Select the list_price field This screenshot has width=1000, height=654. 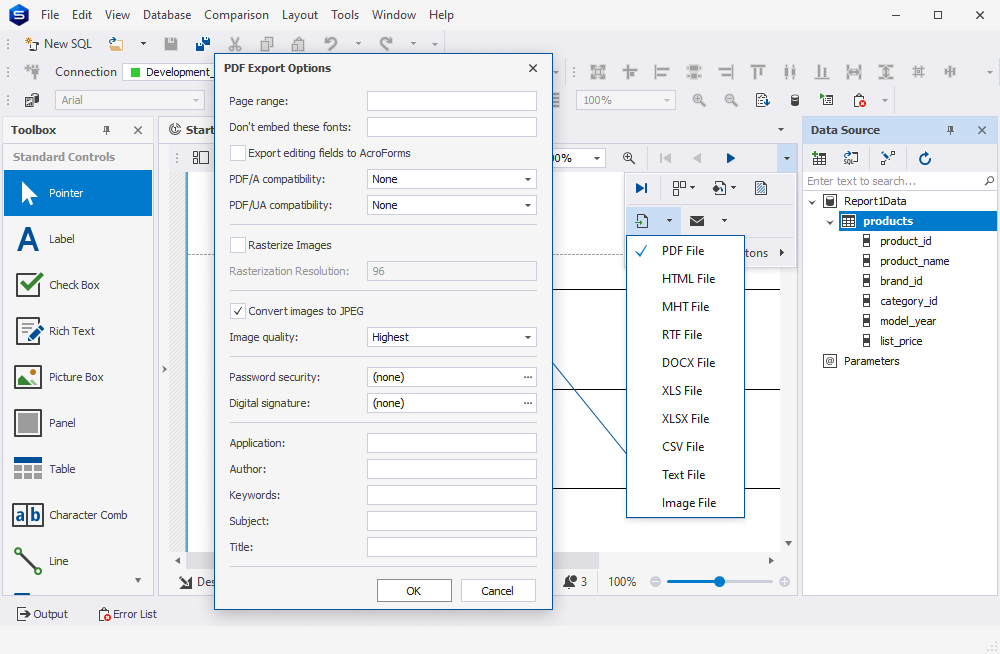point(901,341)
